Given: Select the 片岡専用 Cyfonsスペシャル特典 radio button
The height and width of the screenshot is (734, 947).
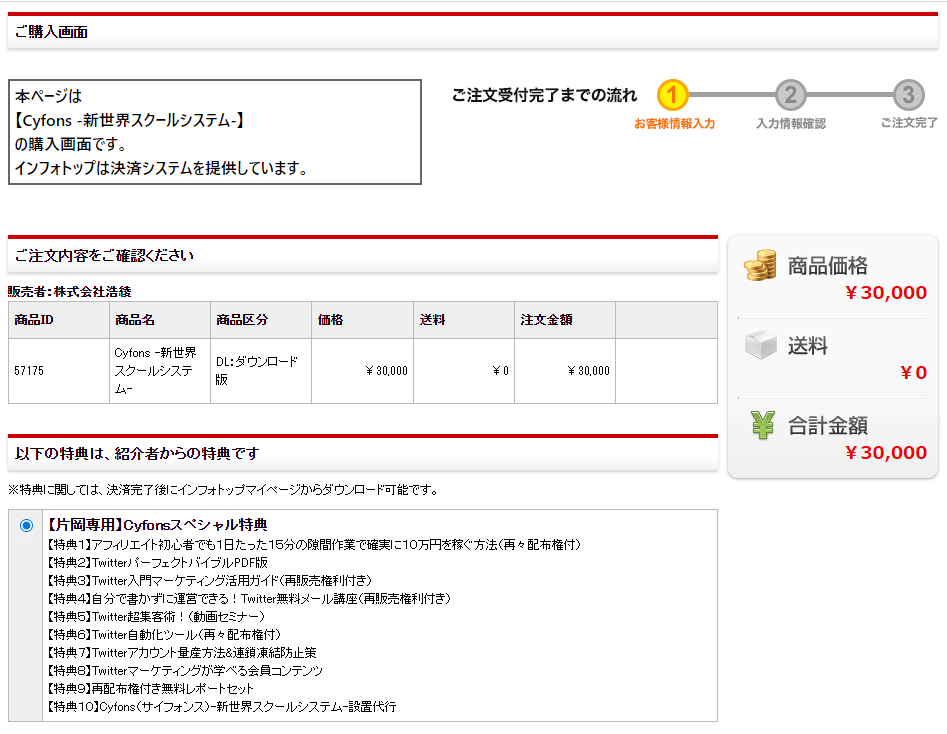Looking at the screenshot, I should coord(26,525).
